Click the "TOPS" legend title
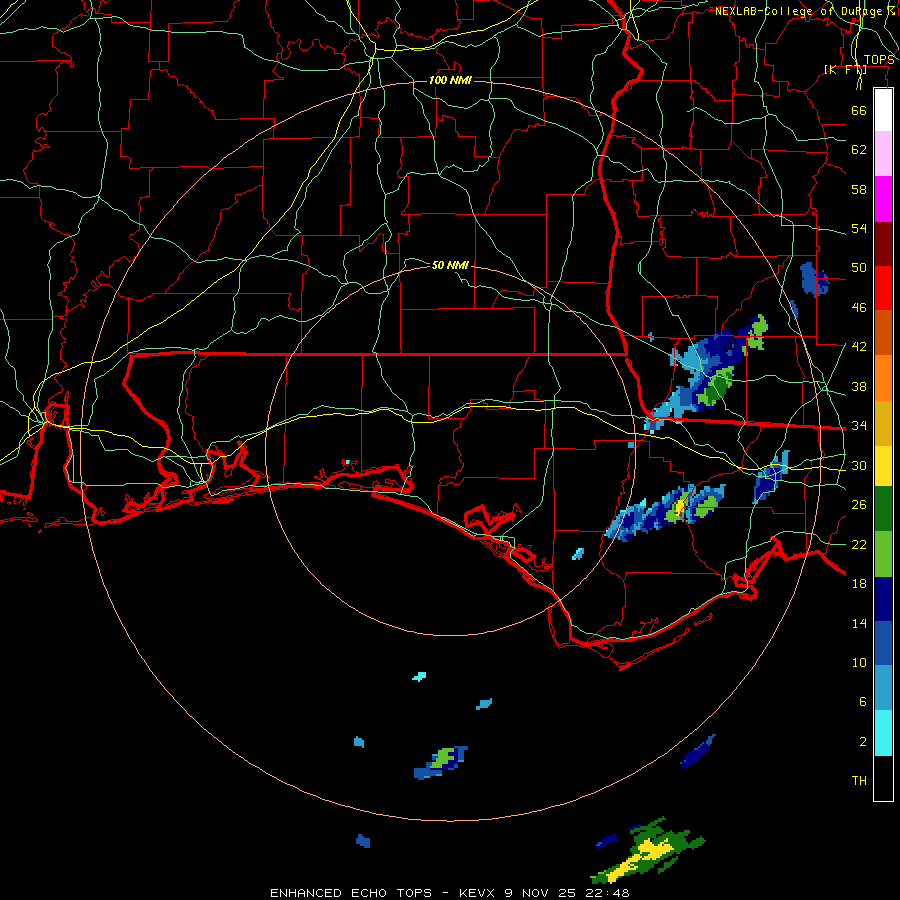900x900 pixels. (879, 60)
